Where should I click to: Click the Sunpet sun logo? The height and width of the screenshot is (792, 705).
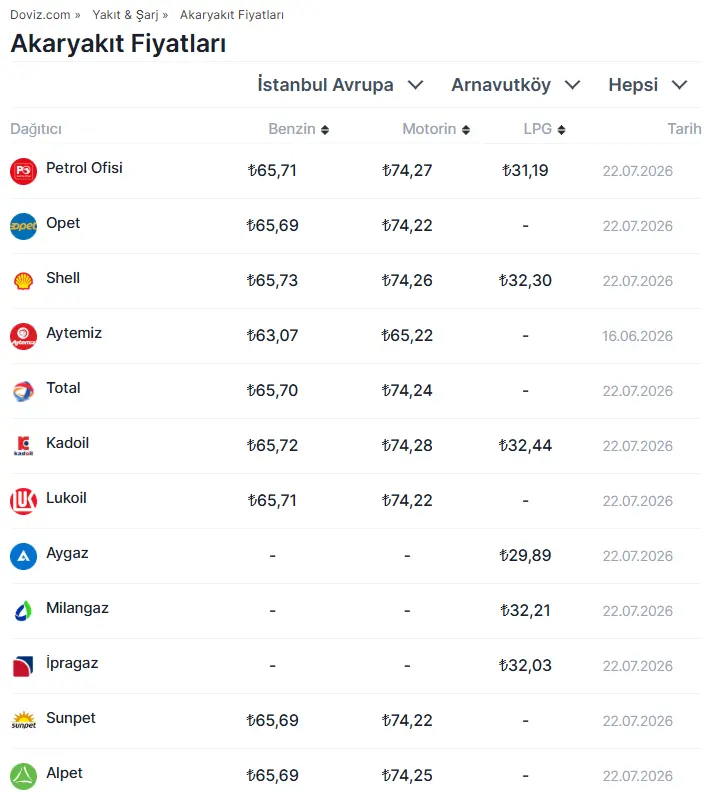pos(23,722)
